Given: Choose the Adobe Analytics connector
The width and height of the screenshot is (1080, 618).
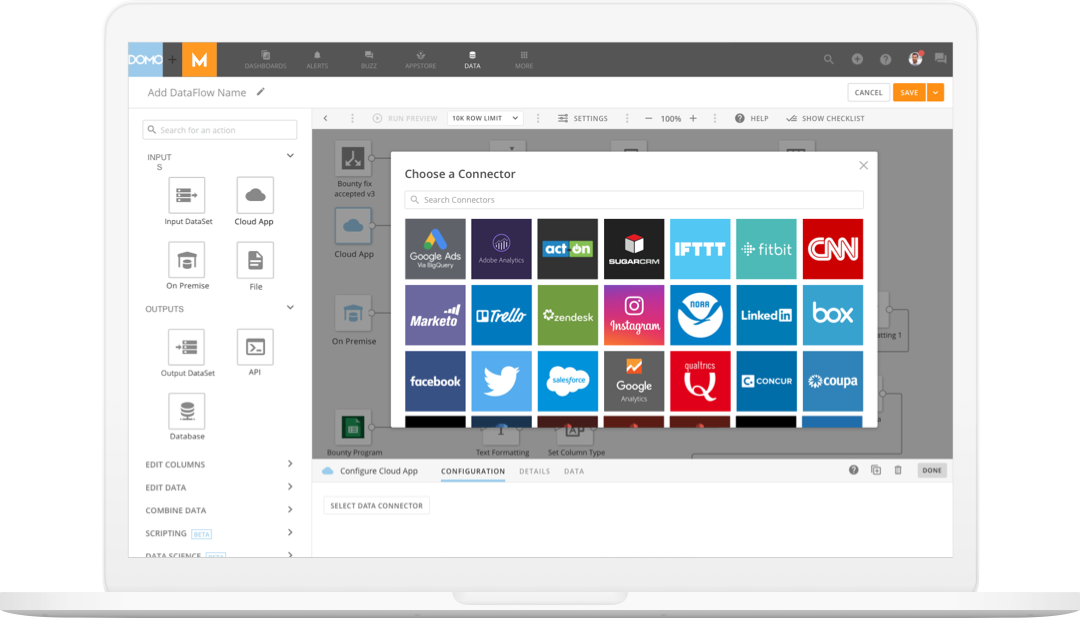Looking at the screenshot, I should pos(501,249).
